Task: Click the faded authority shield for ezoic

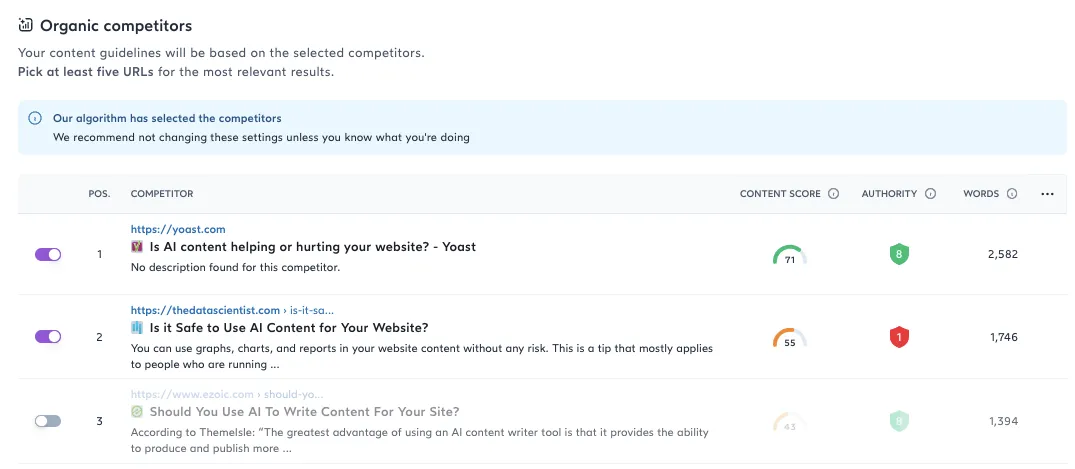Action: point(899,421)
